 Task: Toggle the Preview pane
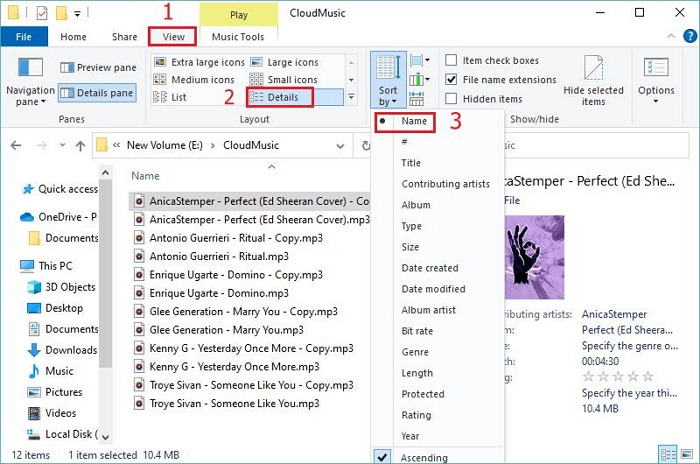coord(98,67)
